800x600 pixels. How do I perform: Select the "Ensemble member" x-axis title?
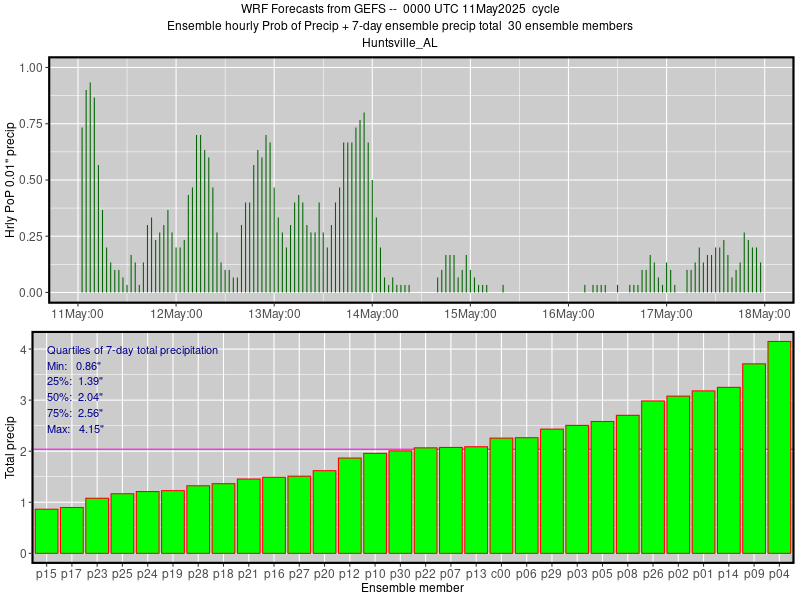click(x=412, y=588)
